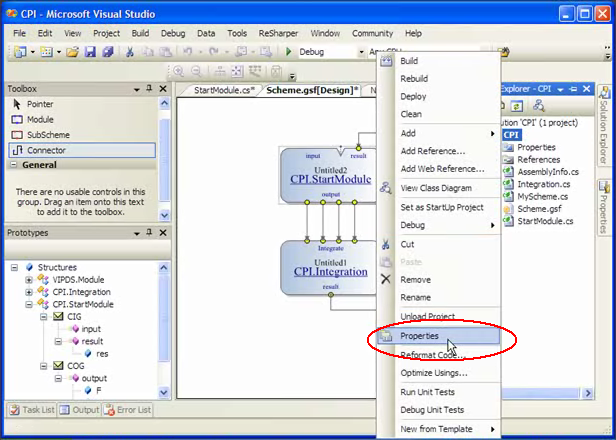Collapse the CPI.StartModule tree node

click(x=29, y=304)
